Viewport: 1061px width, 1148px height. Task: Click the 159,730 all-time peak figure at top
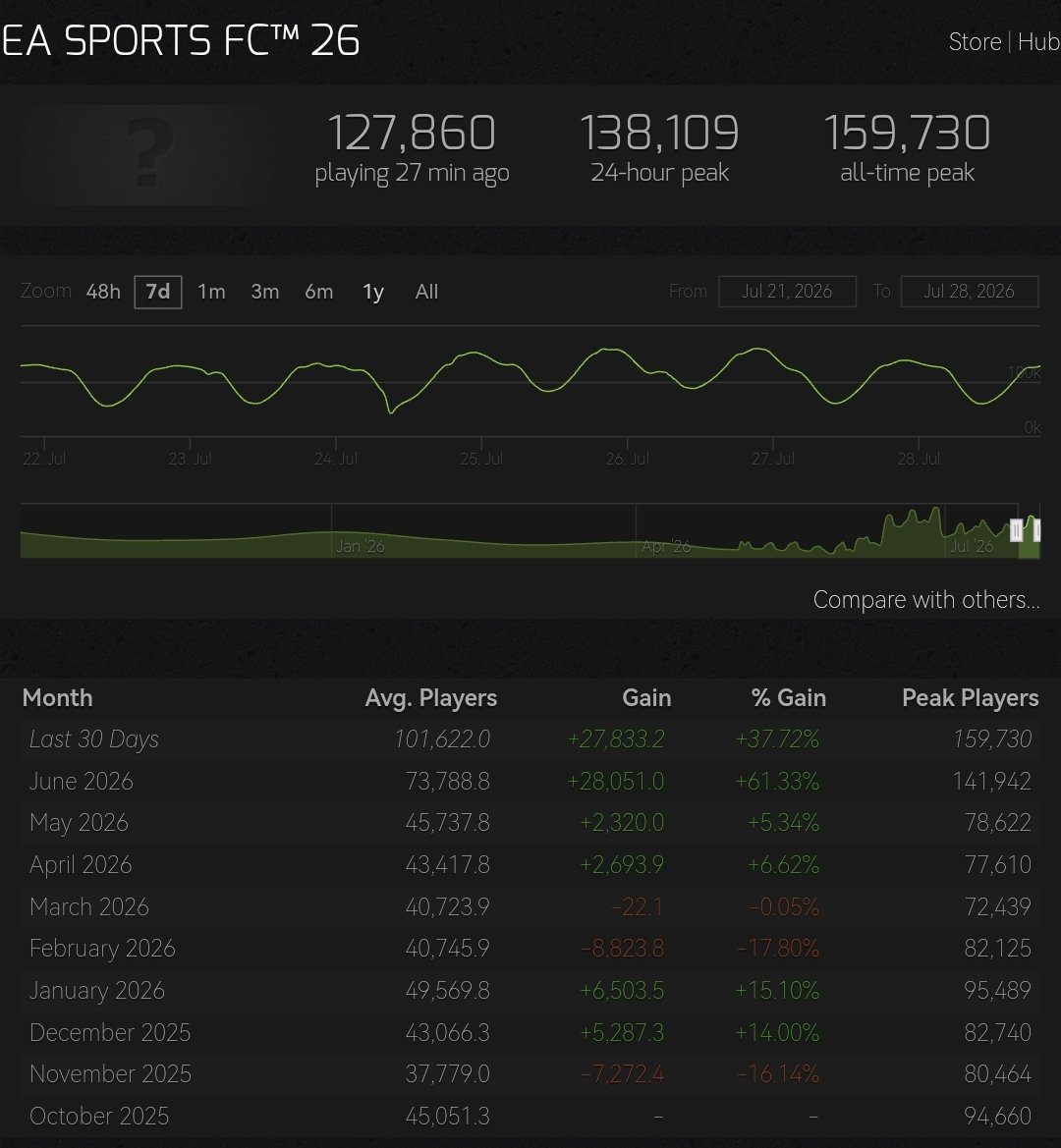(907, 133)
